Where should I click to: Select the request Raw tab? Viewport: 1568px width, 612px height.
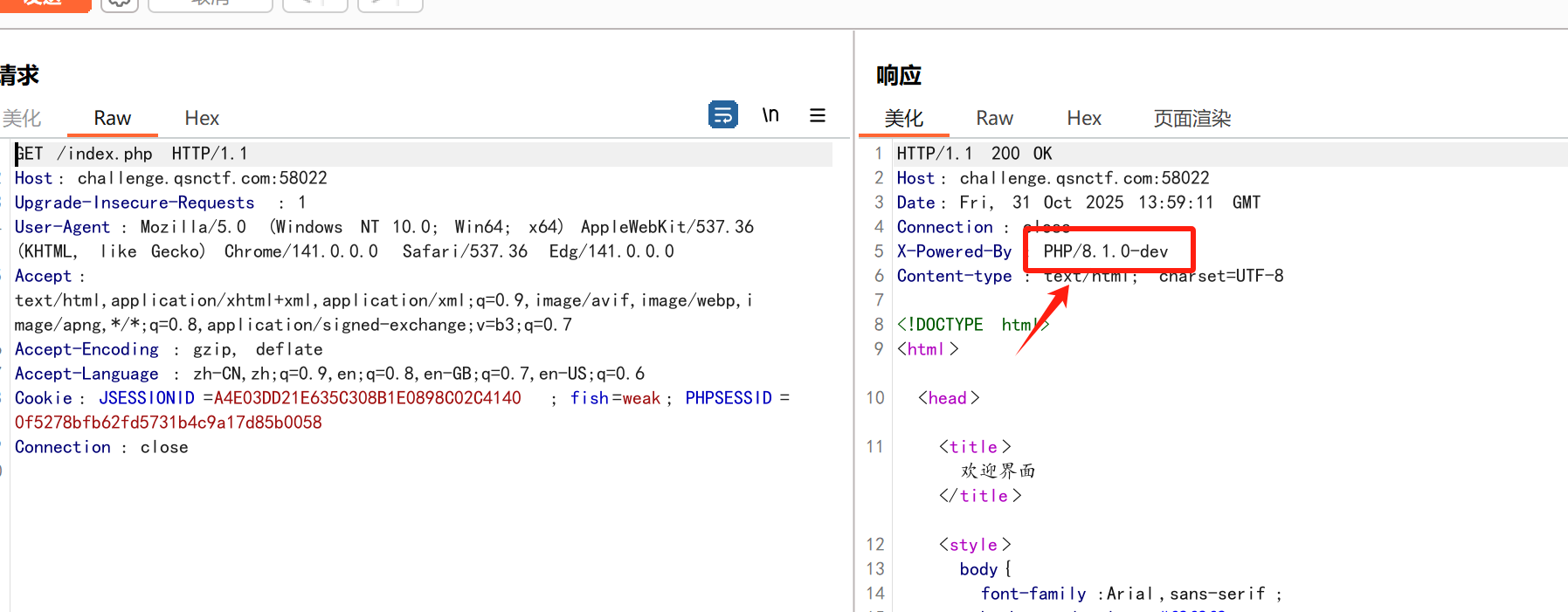click(x=113, y=118)
